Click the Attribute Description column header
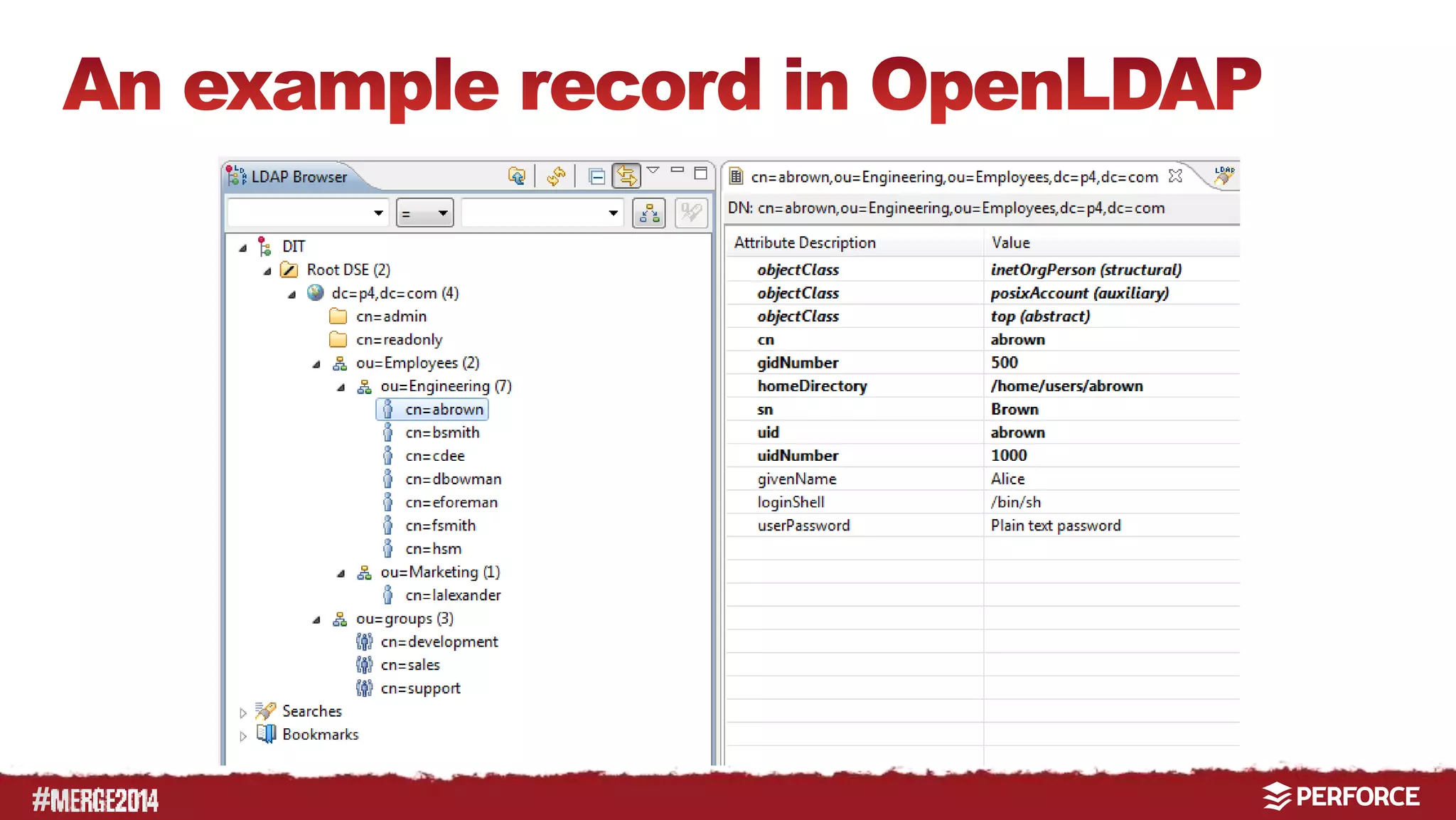1456x820 pixels. pos(805,243)
